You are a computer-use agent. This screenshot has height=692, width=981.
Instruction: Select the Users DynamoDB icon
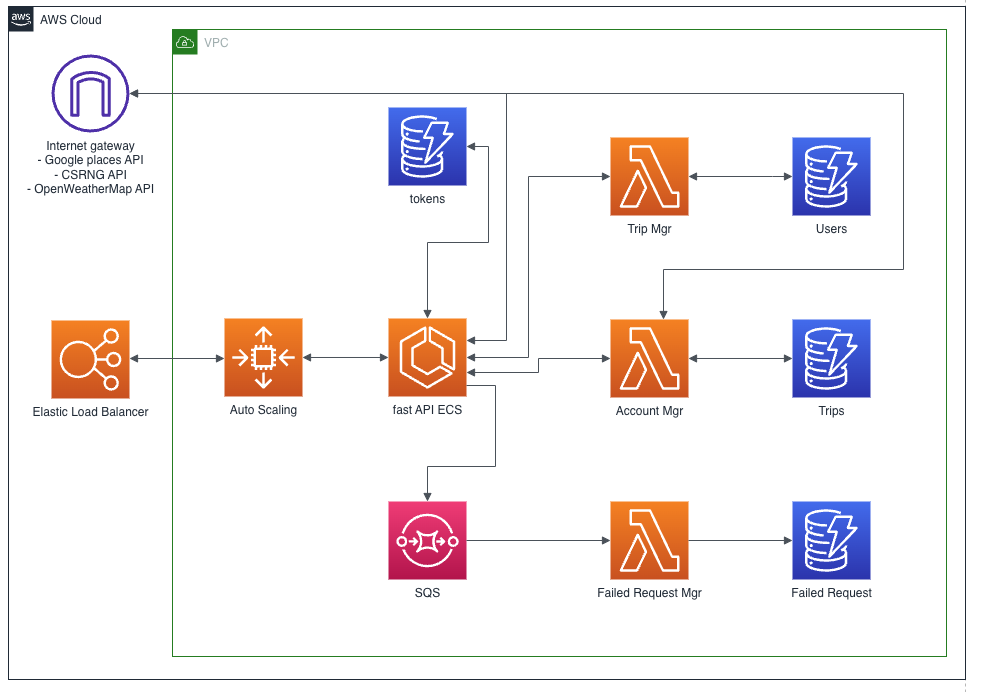click(x=831, y=176)
